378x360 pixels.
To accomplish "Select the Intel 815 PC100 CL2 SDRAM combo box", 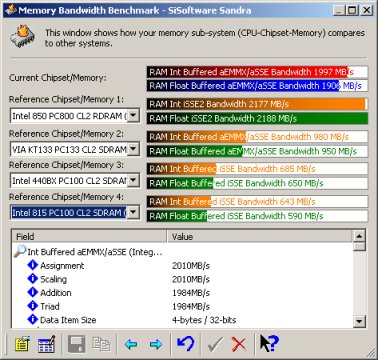I will click(x=75, y=212).
